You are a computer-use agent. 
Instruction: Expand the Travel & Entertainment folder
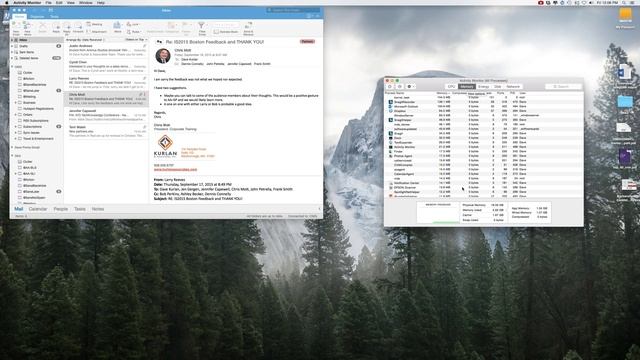[16, 138]
